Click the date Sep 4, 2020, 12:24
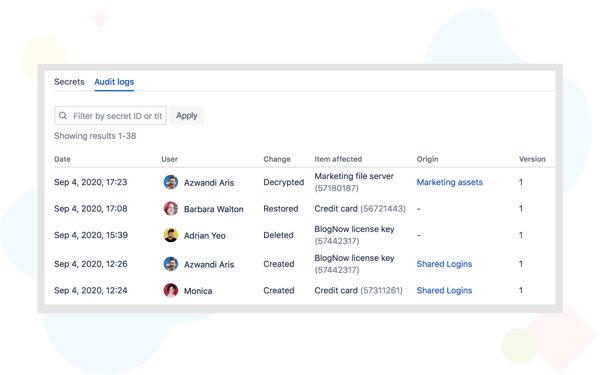 (91, 290)
